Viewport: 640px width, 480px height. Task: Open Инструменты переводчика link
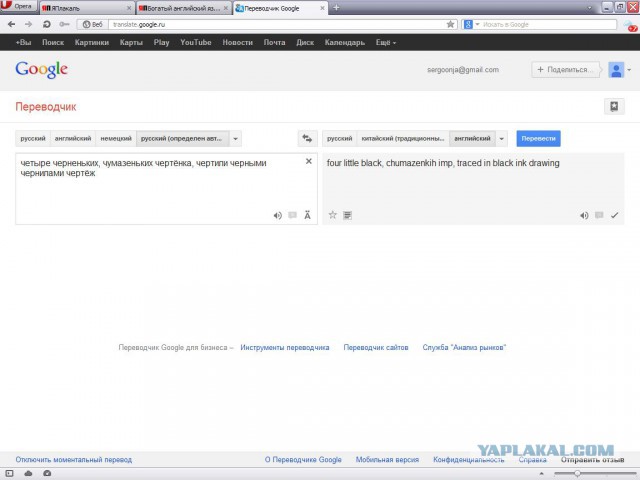coord(284,348)
